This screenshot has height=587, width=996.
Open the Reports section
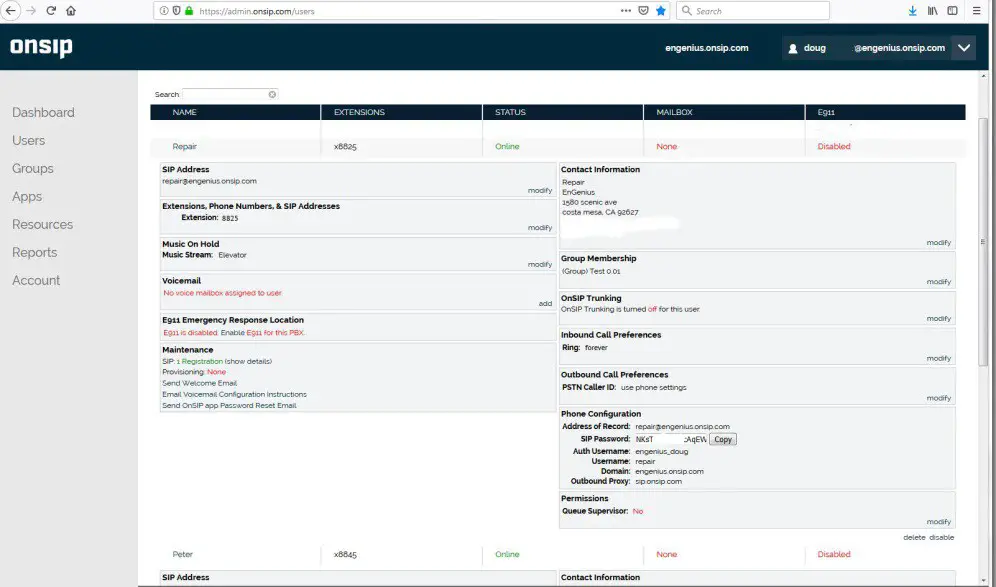[34, 252]
